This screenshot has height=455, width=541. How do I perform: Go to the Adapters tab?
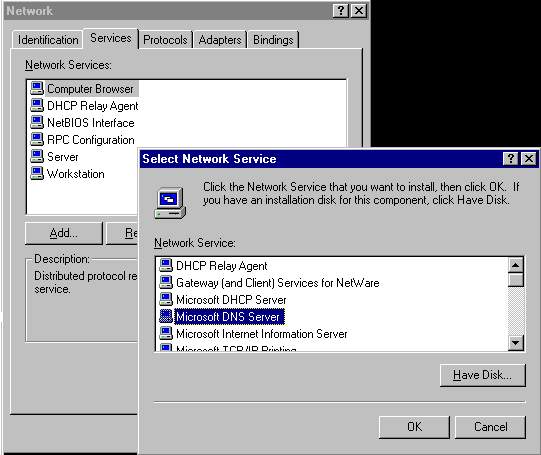pyautogui.click(x=220, y=40)
